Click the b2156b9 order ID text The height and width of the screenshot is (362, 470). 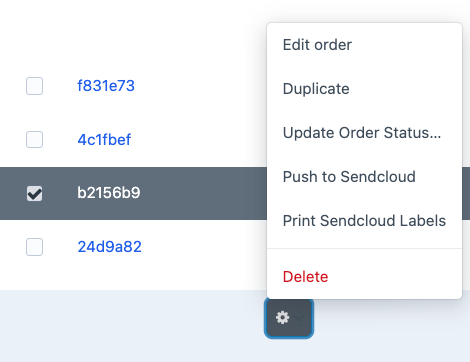click(109, 193)
